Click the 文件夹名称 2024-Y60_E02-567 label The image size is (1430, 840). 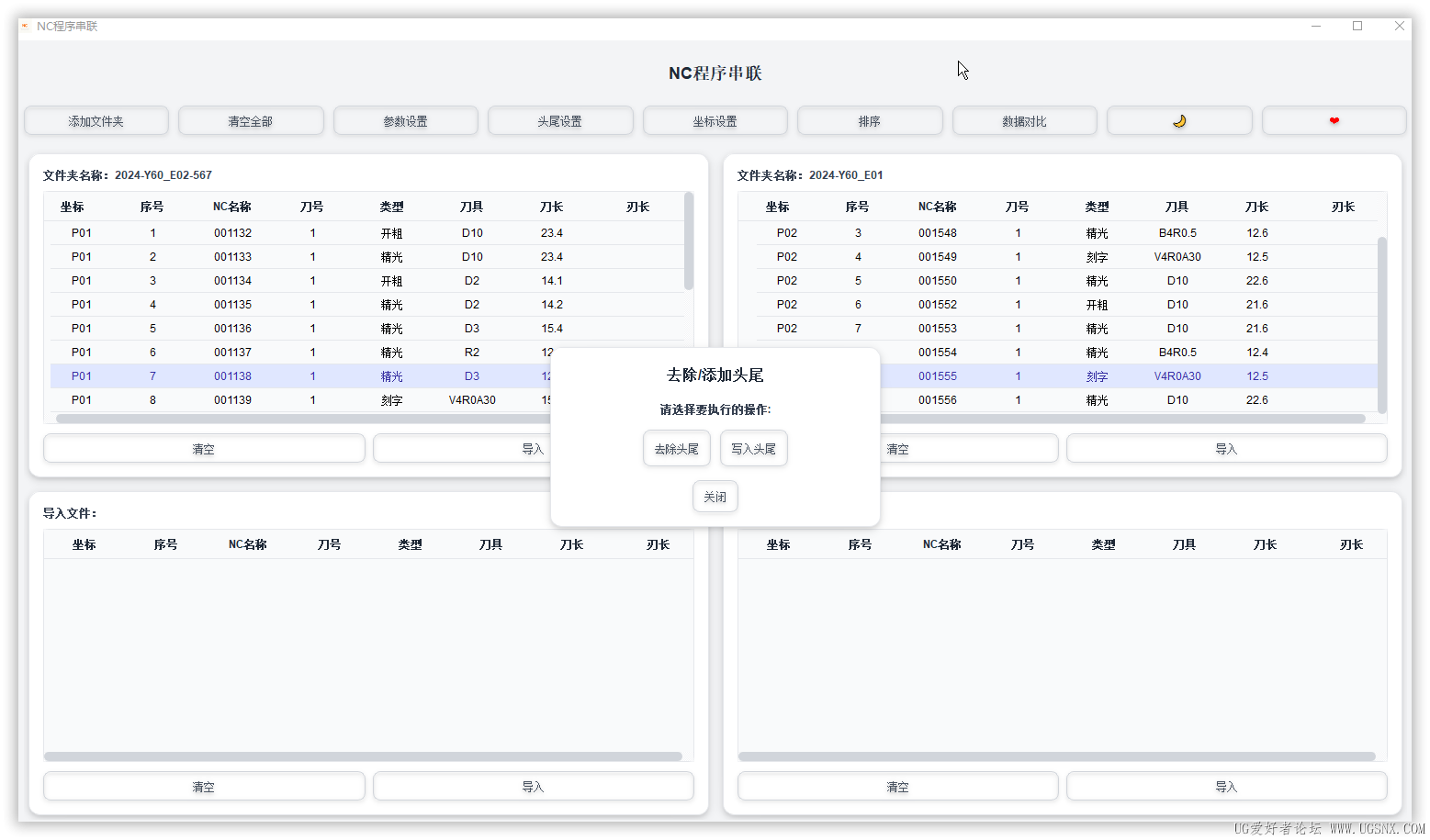pos(128,175)
